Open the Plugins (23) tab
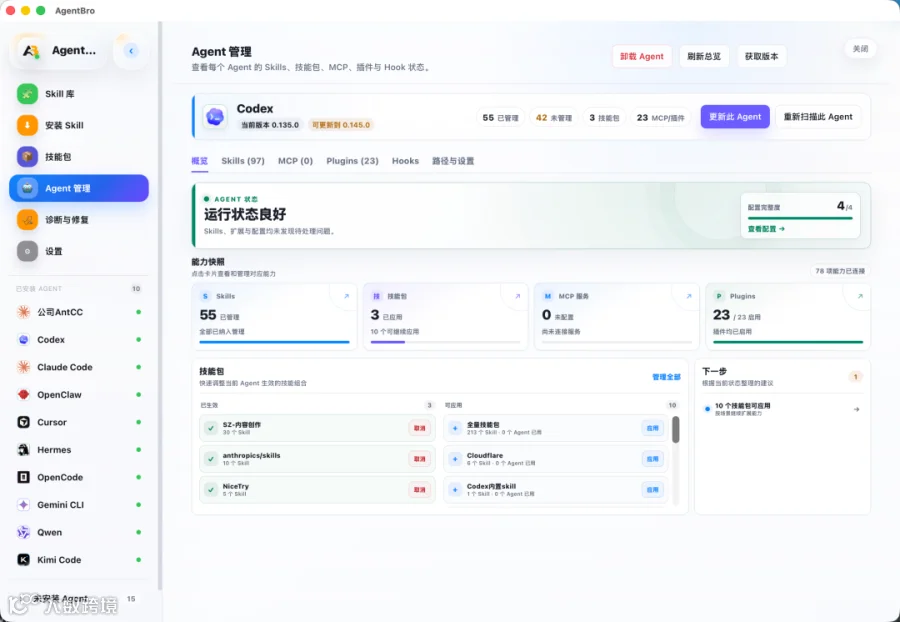This screenshot has height=622, width=900. click(x=352, y=161)
